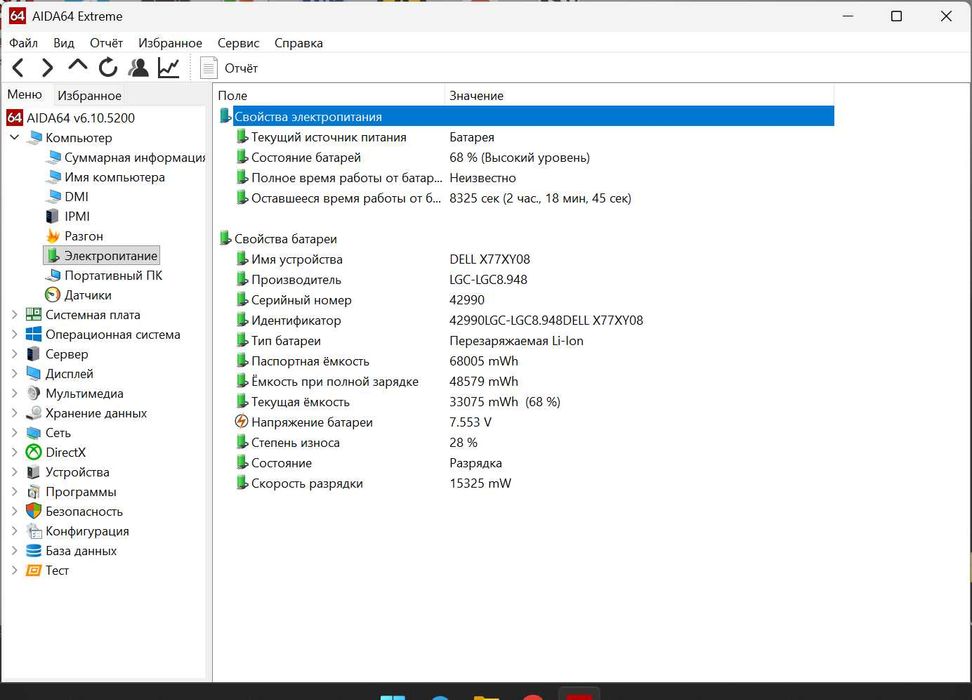Click the Тест benchmark icon
This screenshot has width=972, height=700.
[33, 570]
